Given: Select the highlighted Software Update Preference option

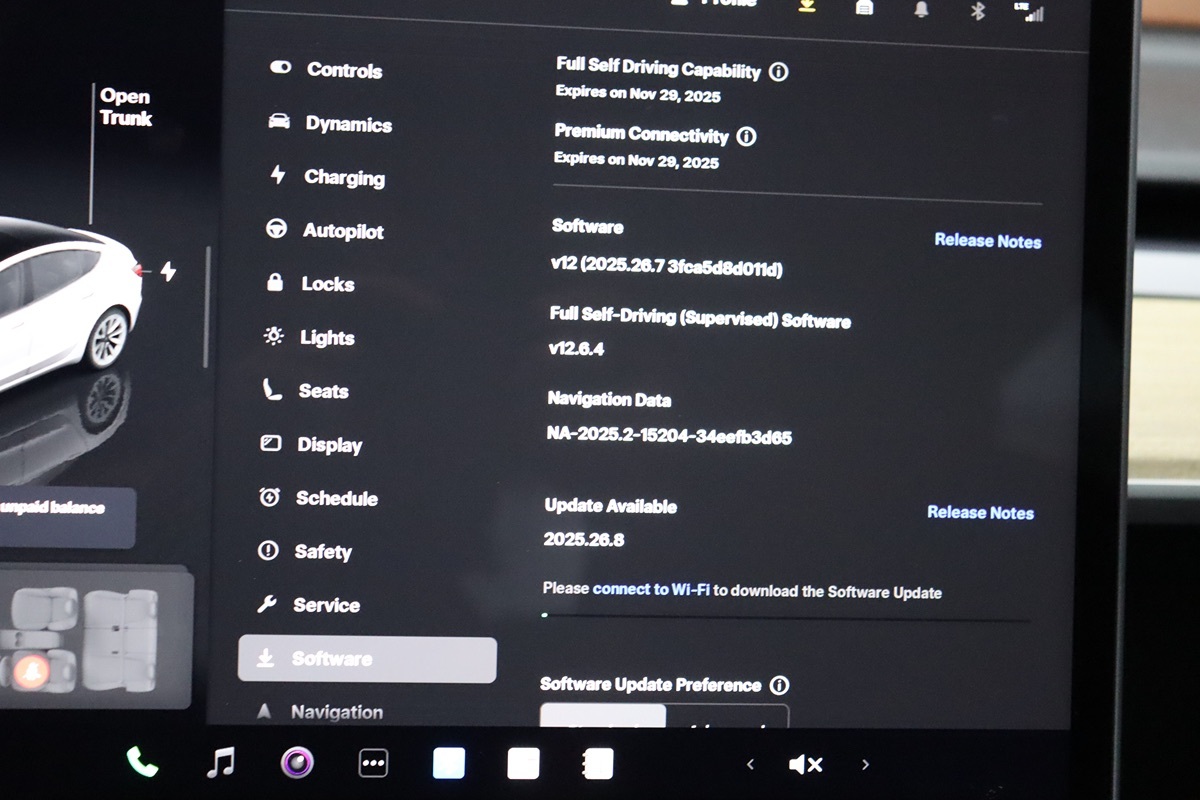Looking at the screenshot, I should coord(603,715).
